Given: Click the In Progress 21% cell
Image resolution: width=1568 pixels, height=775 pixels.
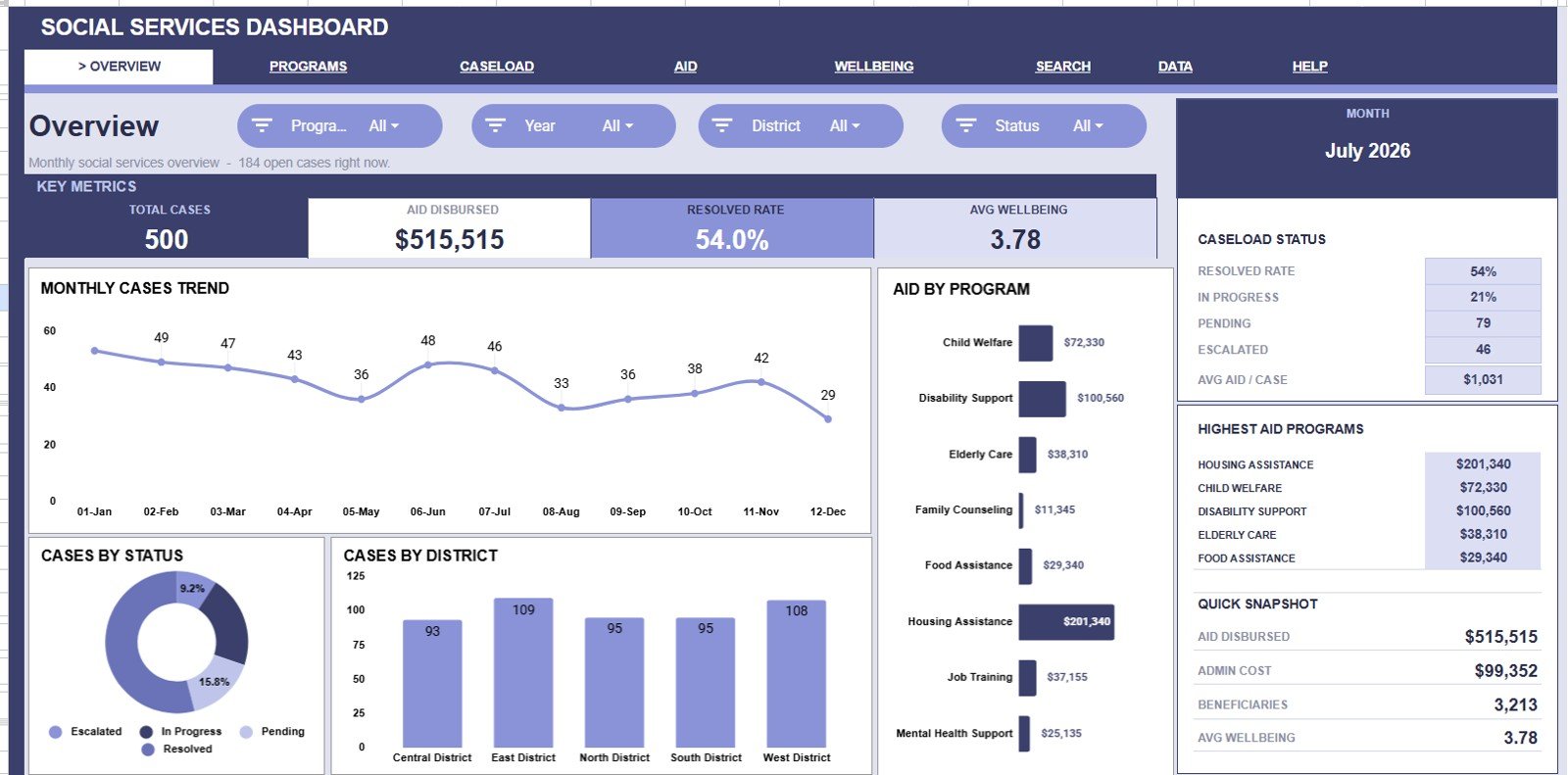Looking at the screenshot, I should [x=1483, y=297].
